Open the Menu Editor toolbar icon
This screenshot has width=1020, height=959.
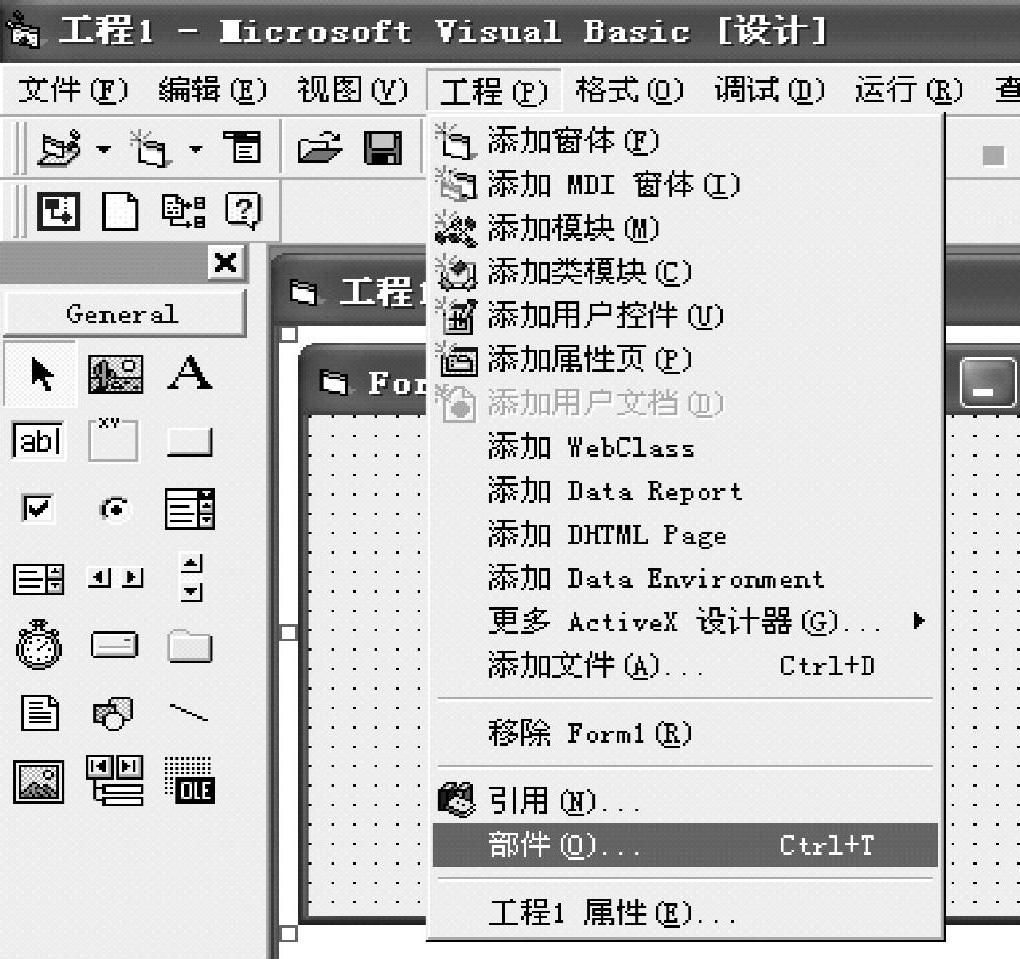[242, 146]
